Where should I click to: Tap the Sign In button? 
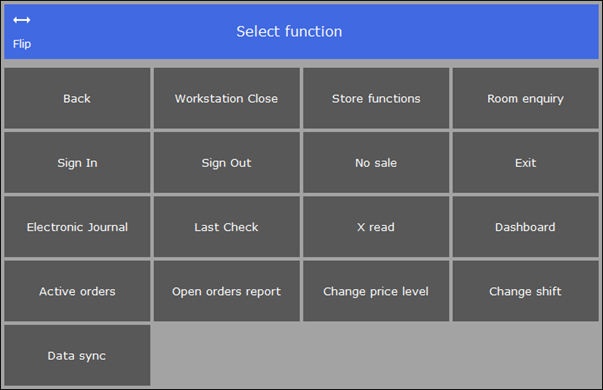coord(77,163)
